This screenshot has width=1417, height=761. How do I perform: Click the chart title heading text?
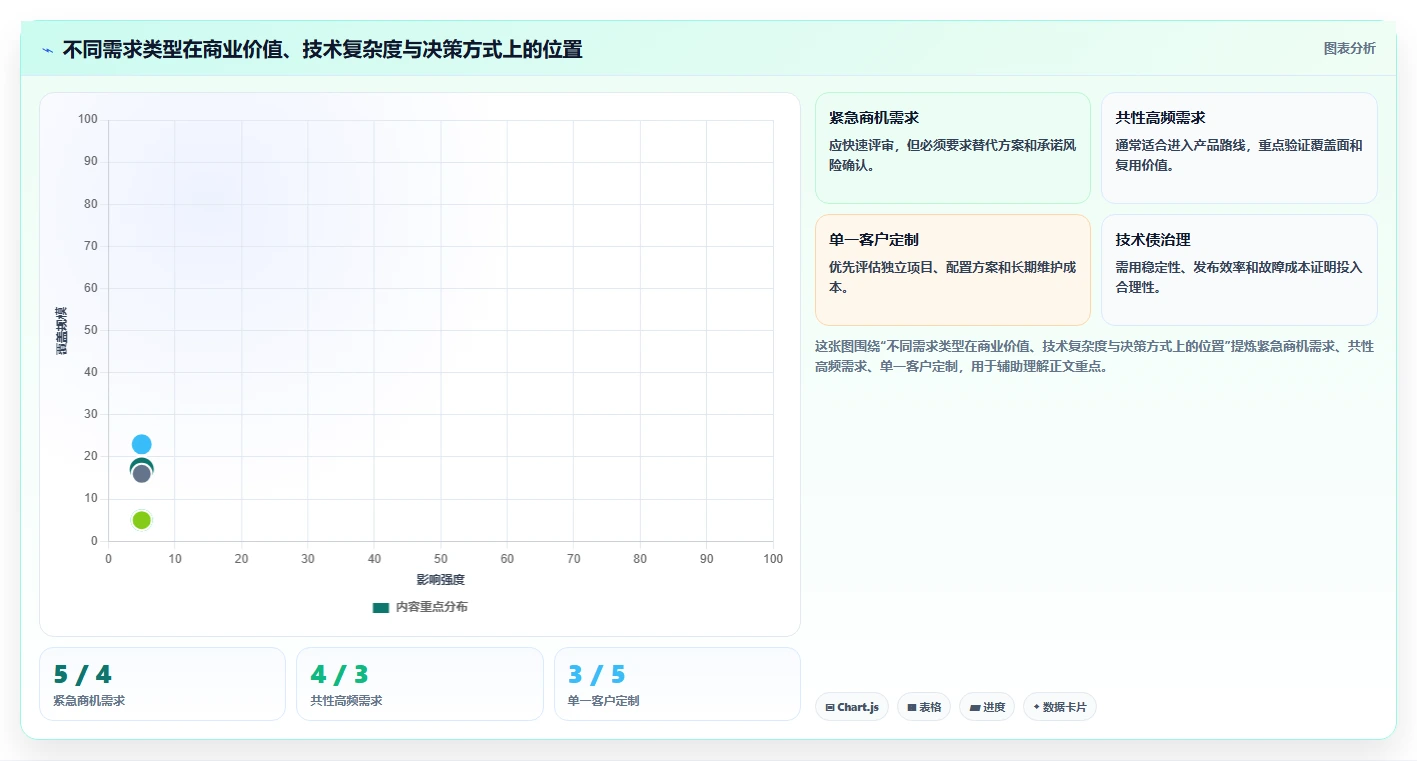[x=322, y=49]
